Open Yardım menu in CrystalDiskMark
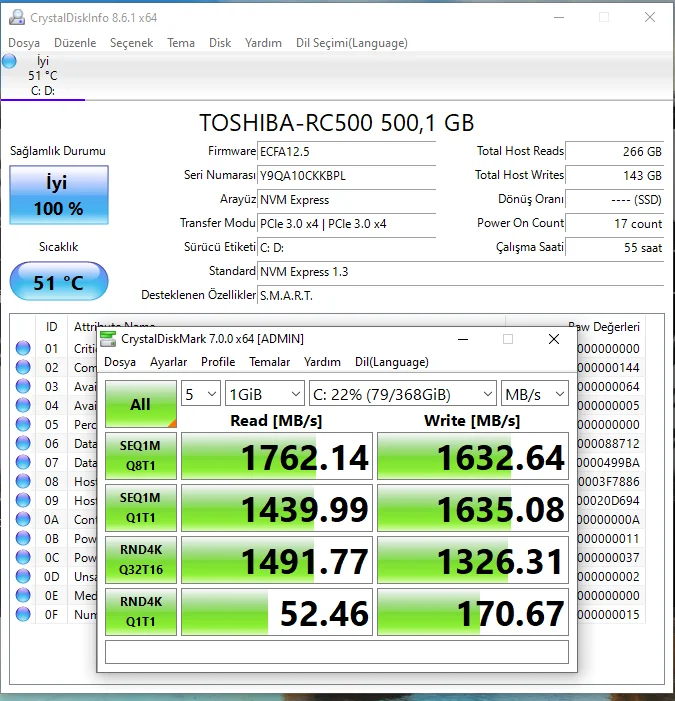The image size is (675, 701). 322,362
